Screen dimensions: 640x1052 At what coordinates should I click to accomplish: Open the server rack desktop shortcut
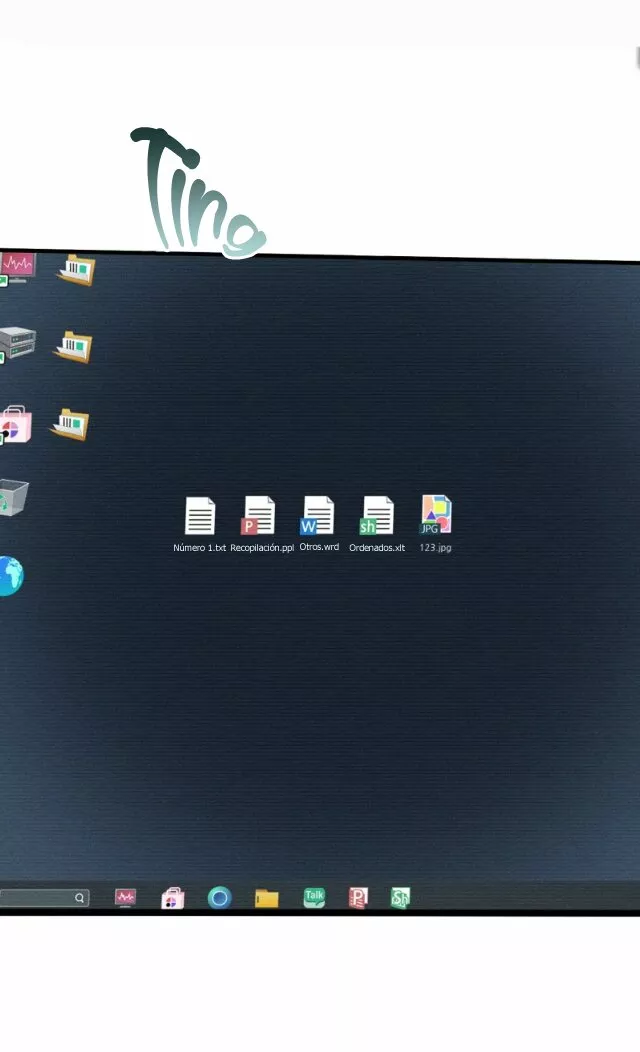(16, 345)
